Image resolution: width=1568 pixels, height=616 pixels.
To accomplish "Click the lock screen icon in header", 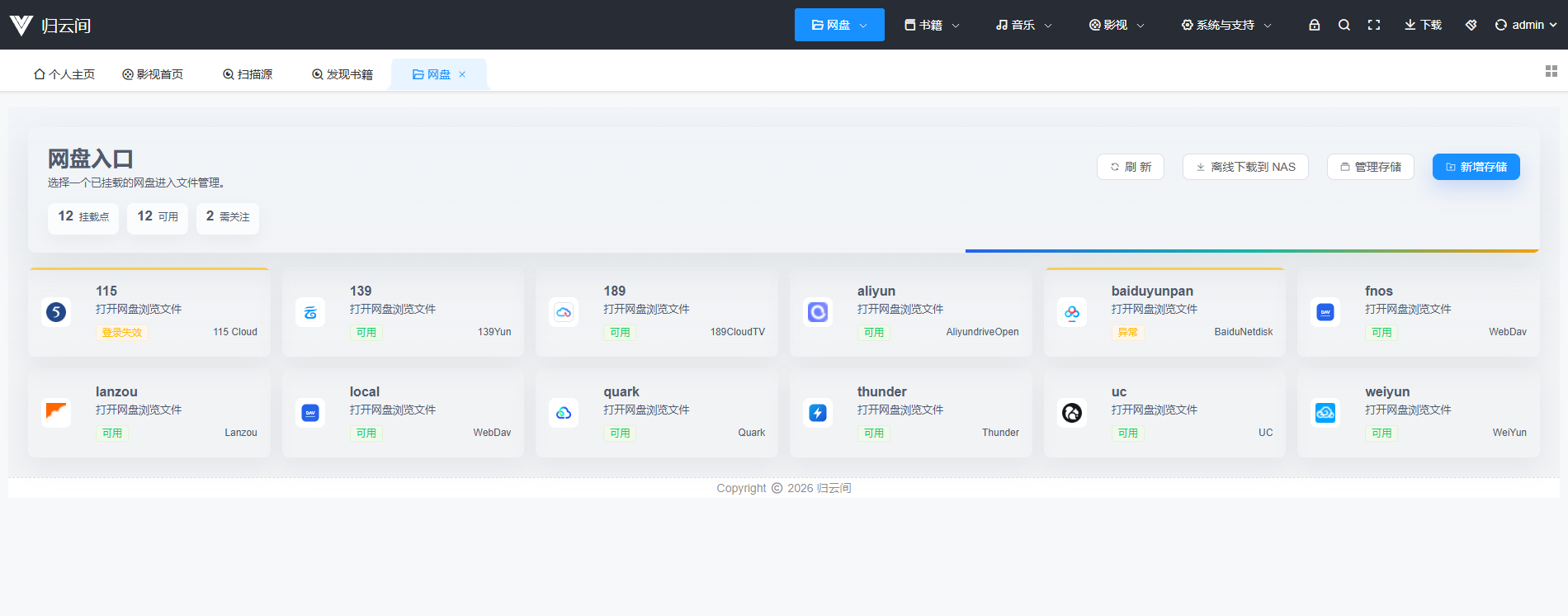I will tap(1315, 25).
